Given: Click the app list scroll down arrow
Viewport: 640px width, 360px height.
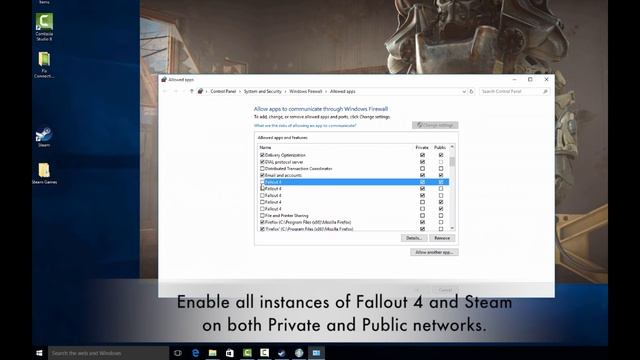Looking at the screenshot, I should (452, 229).
